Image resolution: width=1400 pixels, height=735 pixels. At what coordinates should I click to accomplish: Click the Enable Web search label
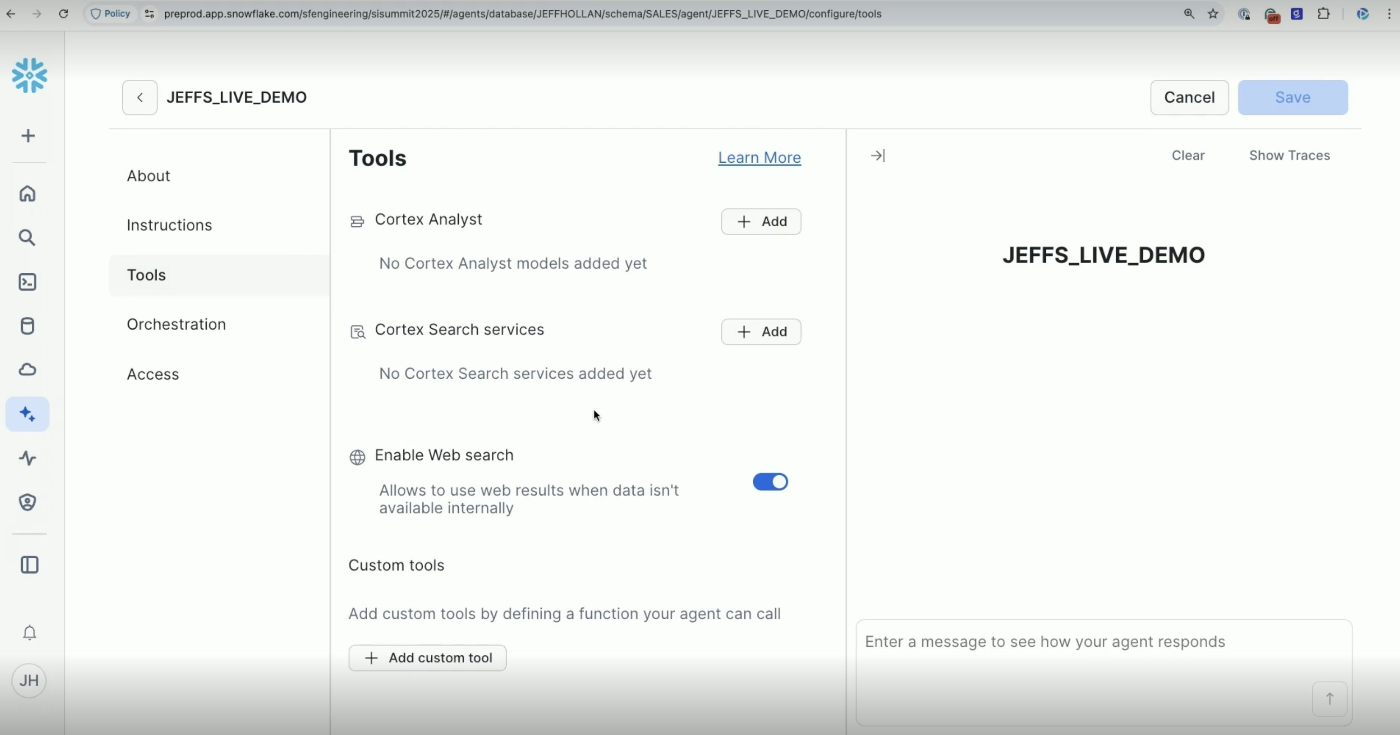pos(444,455)
